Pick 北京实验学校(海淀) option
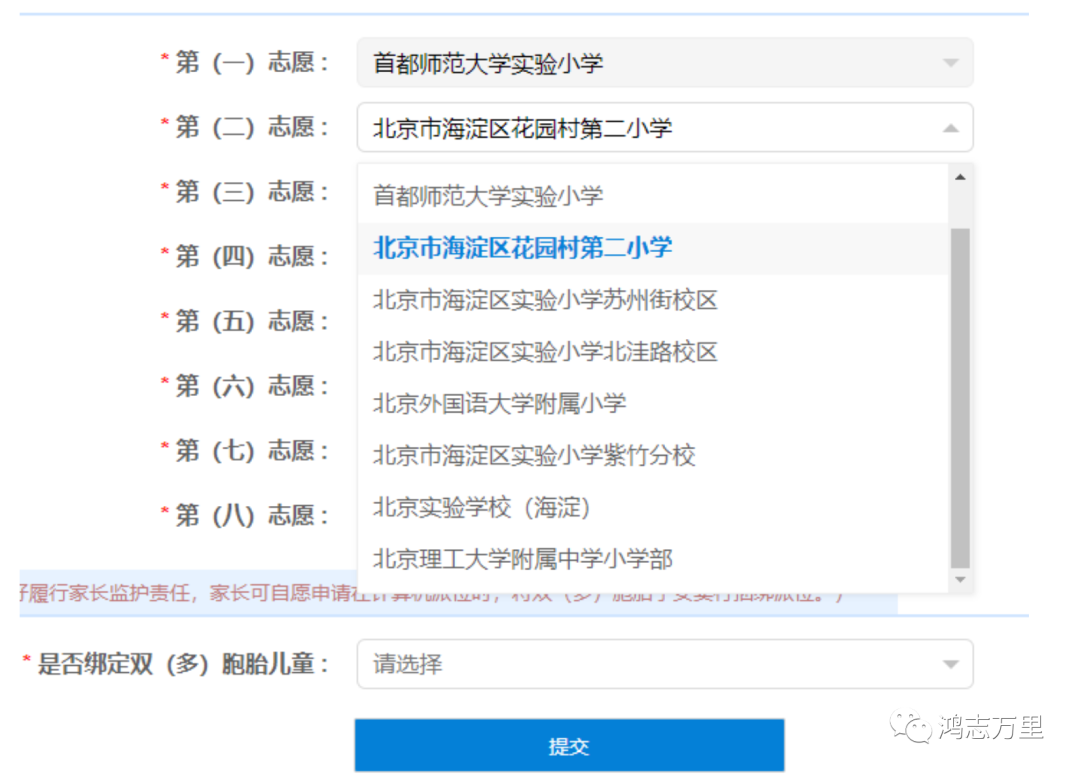Image resolution: width=1080 pixels, height=775 pixels. pos(653,508)
